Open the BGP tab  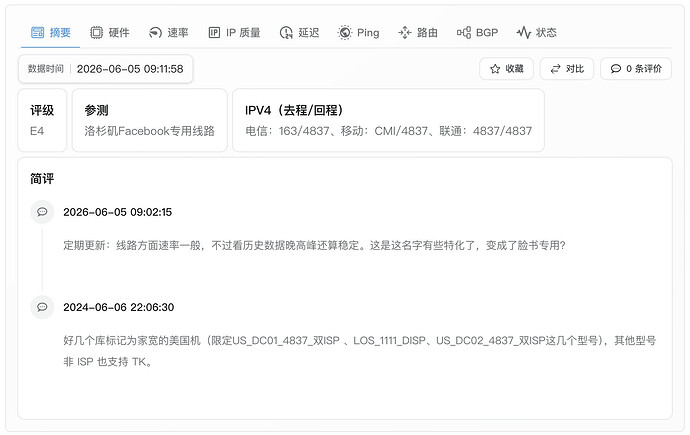coord(477,33)
